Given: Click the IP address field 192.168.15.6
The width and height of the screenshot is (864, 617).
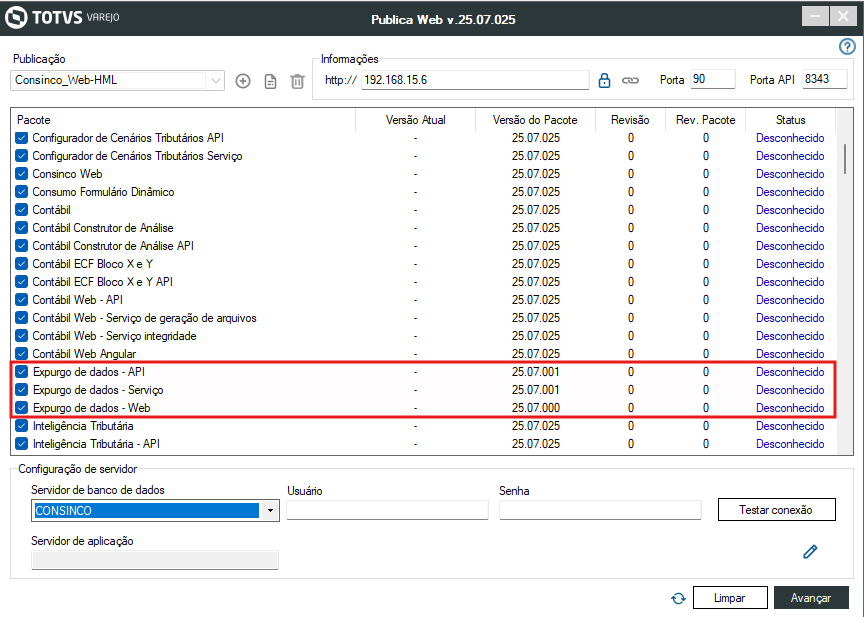Looking at the screenshot, I should point(475,80).
